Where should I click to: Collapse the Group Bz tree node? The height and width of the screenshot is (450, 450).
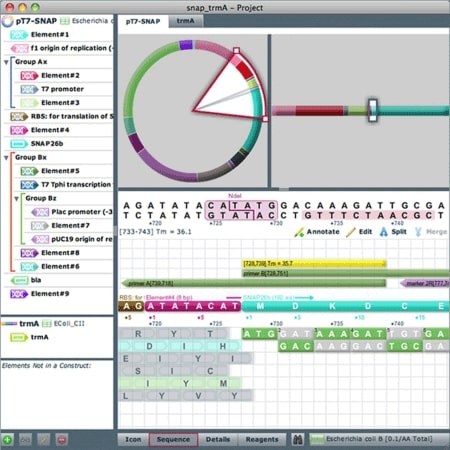16,199
